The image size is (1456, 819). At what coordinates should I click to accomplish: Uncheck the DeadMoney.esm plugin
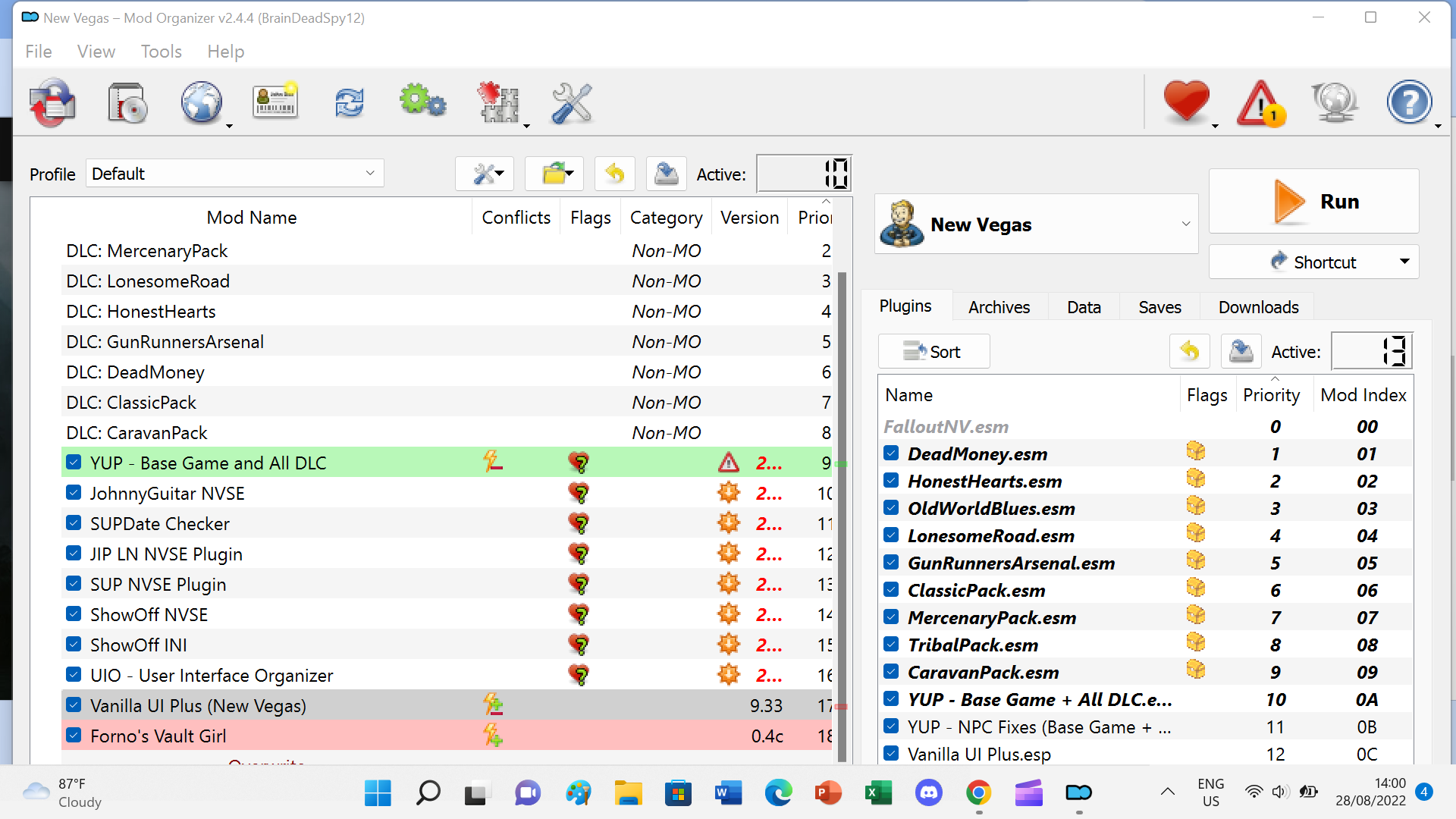tap(892, 453)
